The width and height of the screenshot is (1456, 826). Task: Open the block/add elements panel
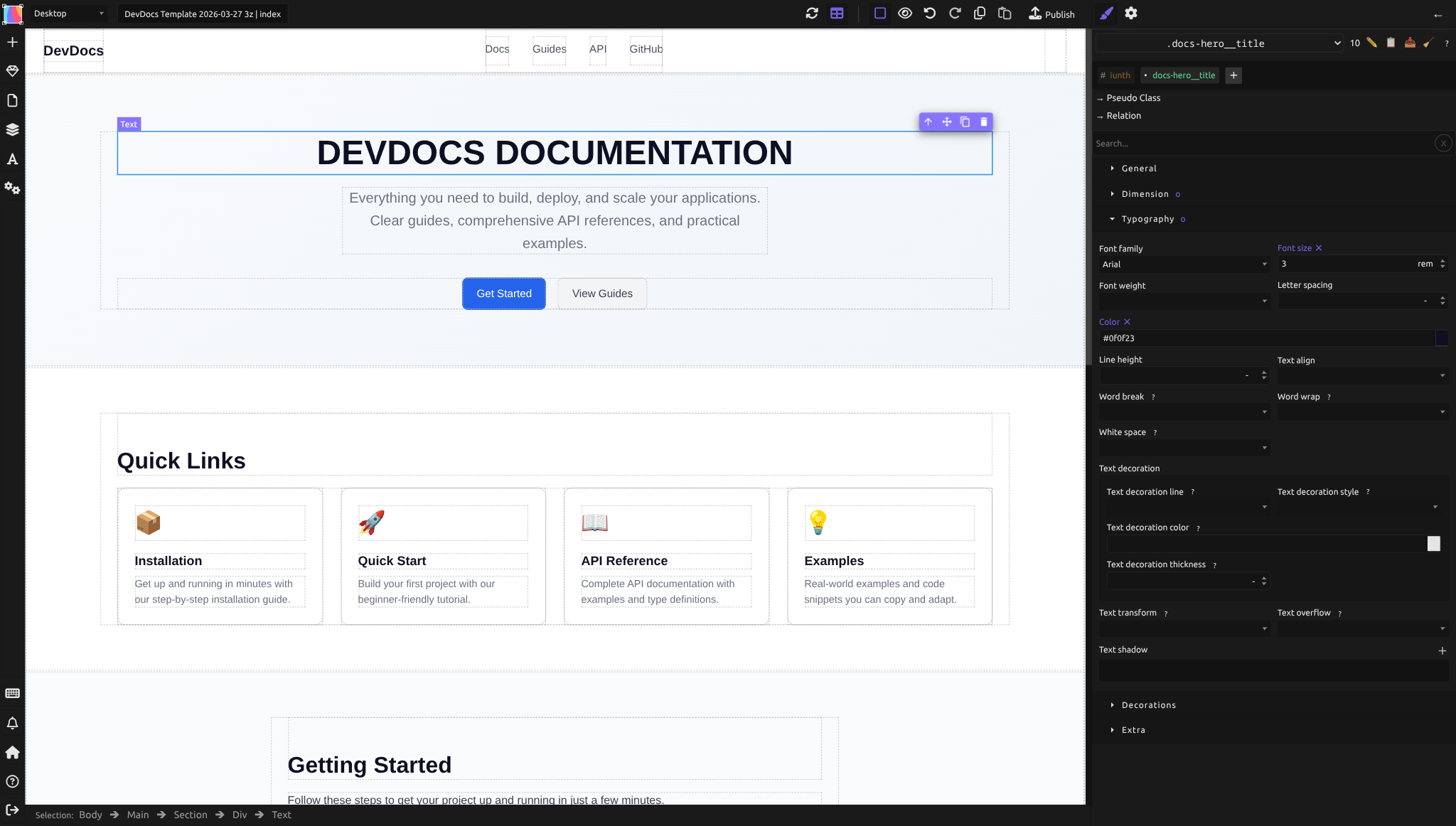[x=13, y=42]
